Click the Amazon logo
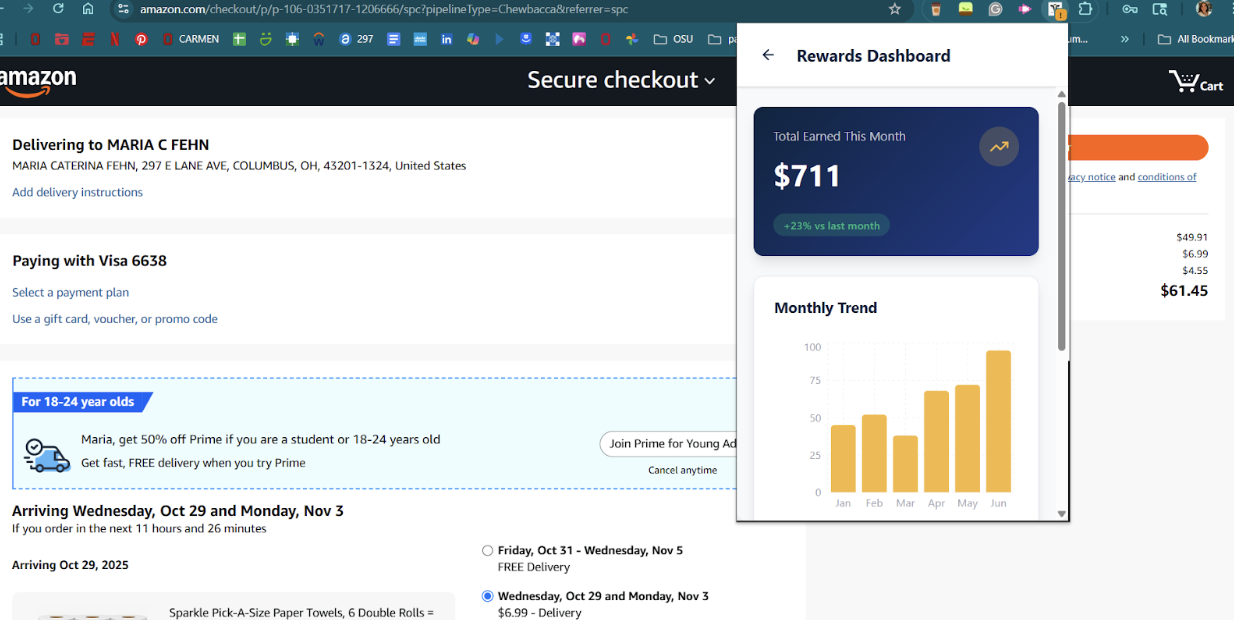 [x=37, y=82]
